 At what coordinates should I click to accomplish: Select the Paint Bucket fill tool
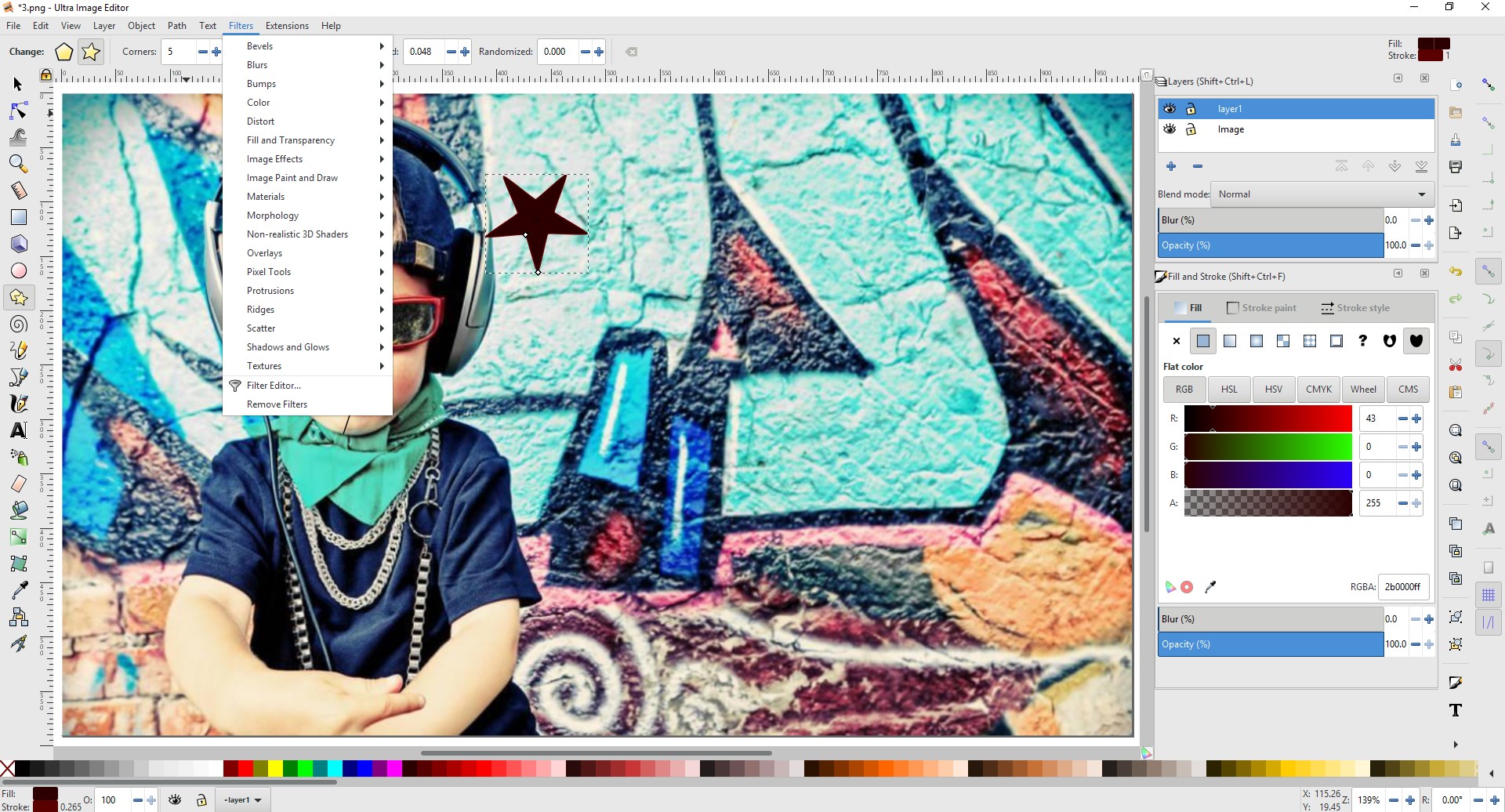click(18, 510)
